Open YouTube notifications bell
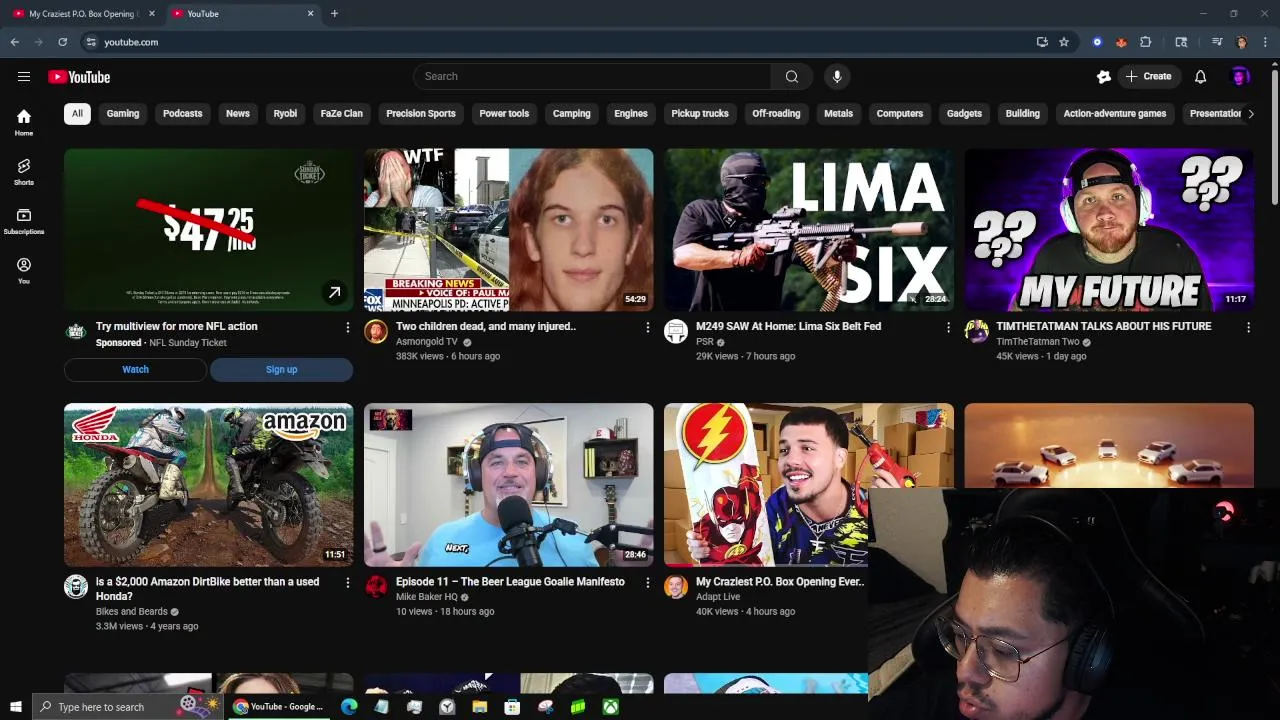 pos(1200,77)
